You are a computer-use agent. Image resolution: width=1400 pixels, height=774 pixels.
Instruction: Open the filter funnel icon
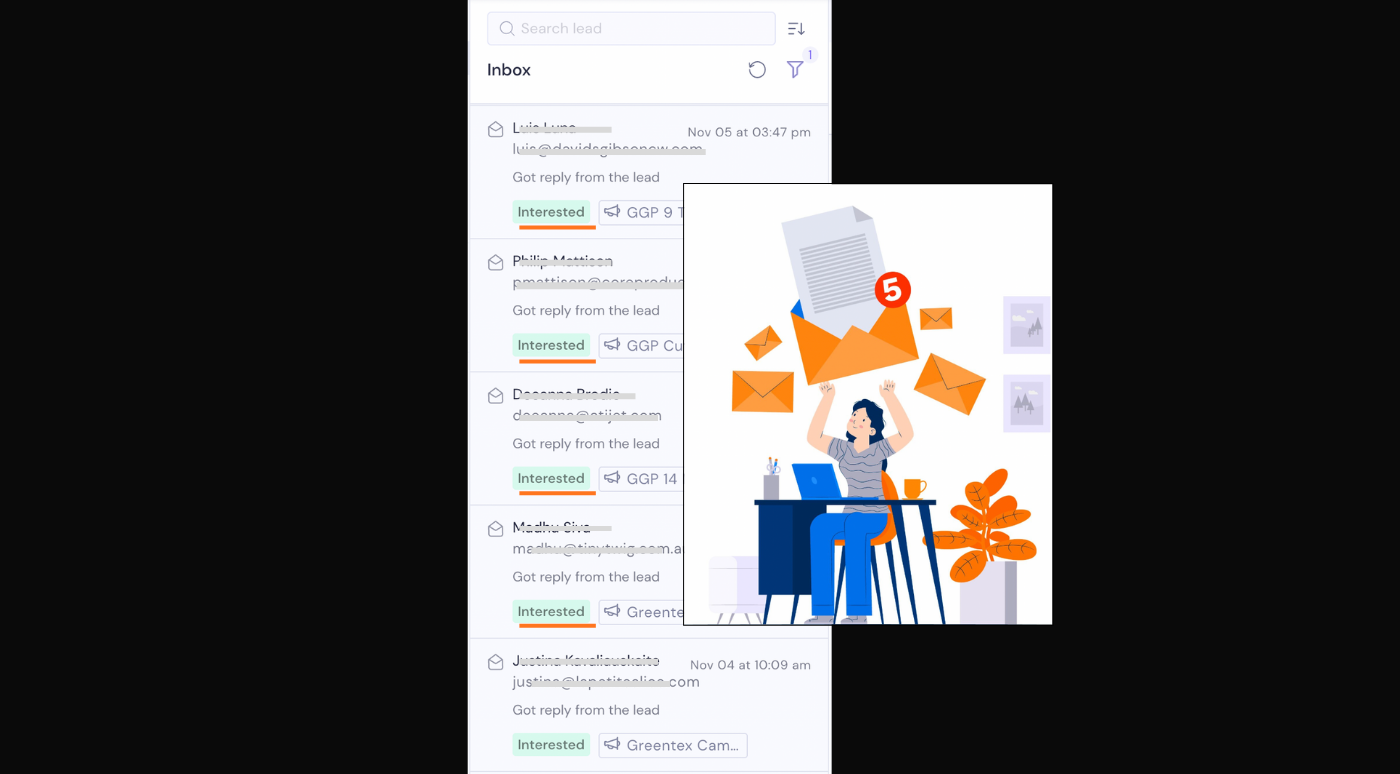(795, 69)
